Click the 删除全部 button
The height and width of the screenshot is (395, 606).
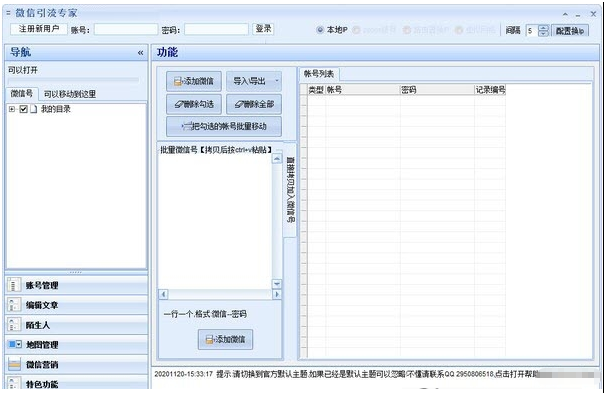point(254,104)
